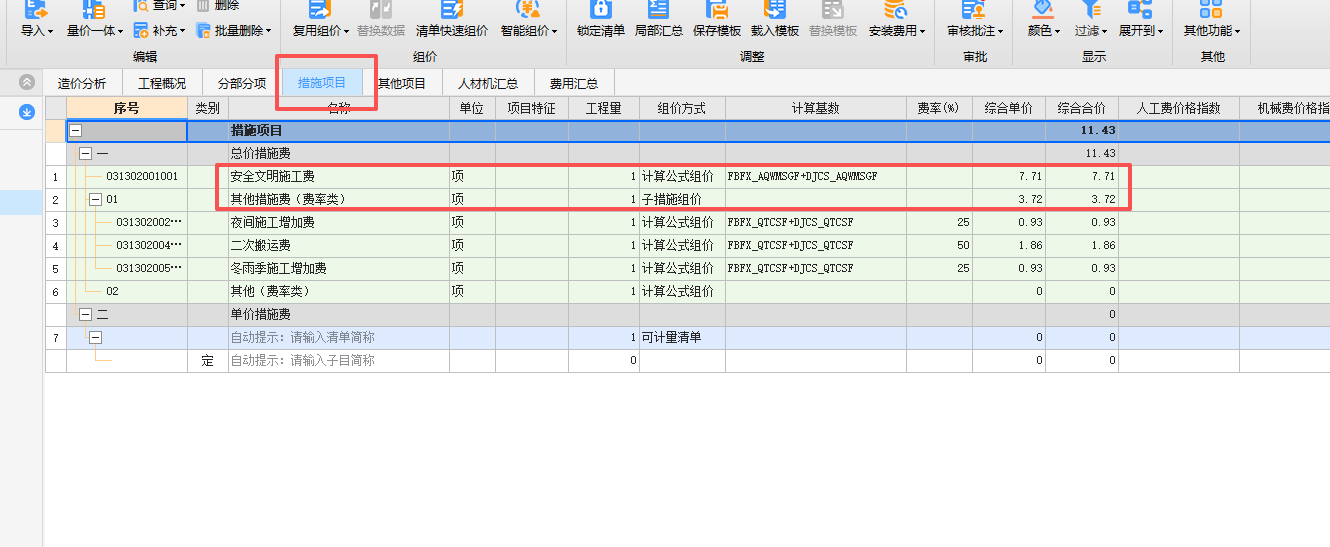Viewport: 1330px width, 547px height.
Task: Collapse the 01 其他措施费 subtree
Action: [x=95, y=199]
